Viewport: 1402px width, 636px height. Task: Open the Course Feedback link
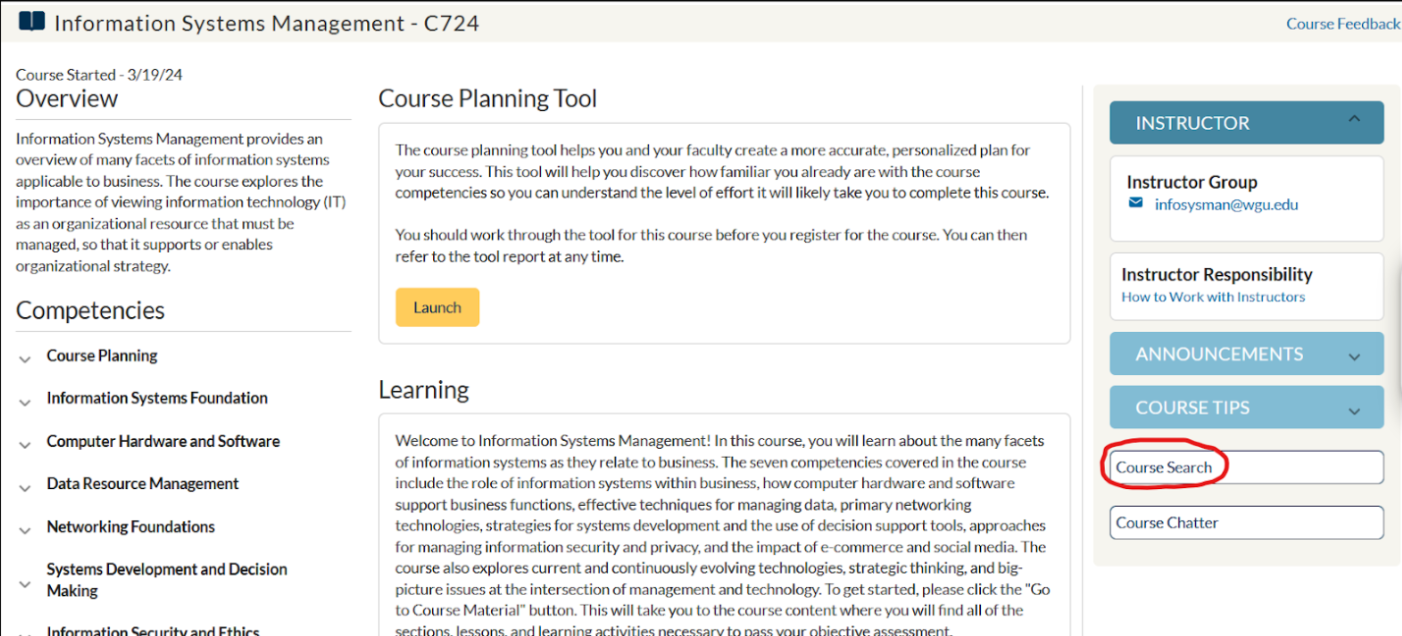coord(1343,24)
